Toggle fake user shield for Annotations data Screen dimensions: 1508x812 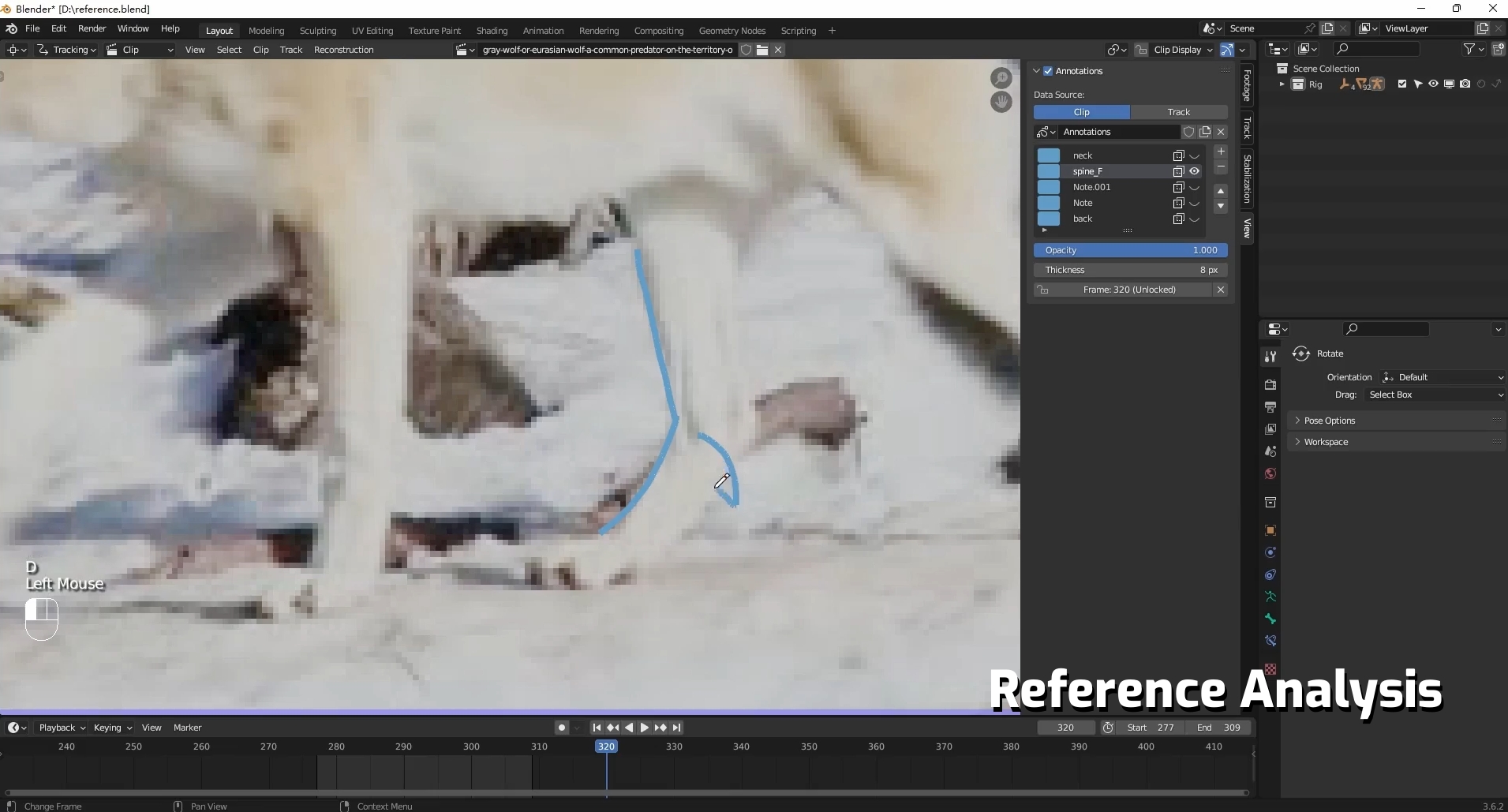tap(1188, 132)
